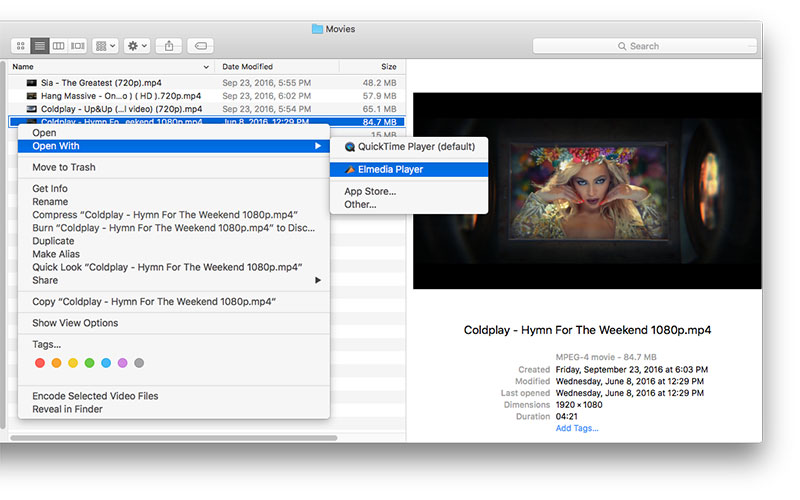Choose Duplicate from context menu
Image resolution: width=800 pixels, height=500 pixels.
tap(173, 241)
